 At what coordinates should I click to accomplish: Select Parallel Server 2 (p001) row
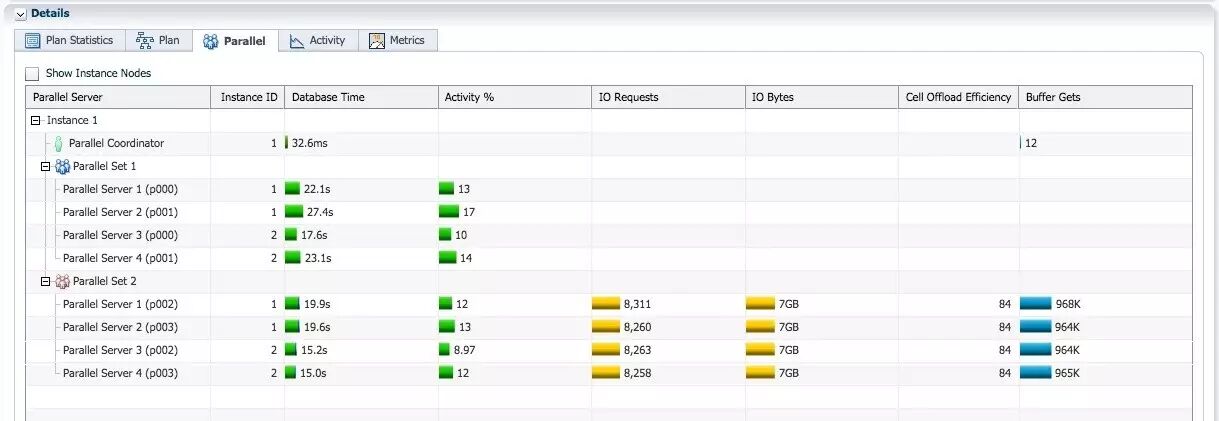[608, 212]
